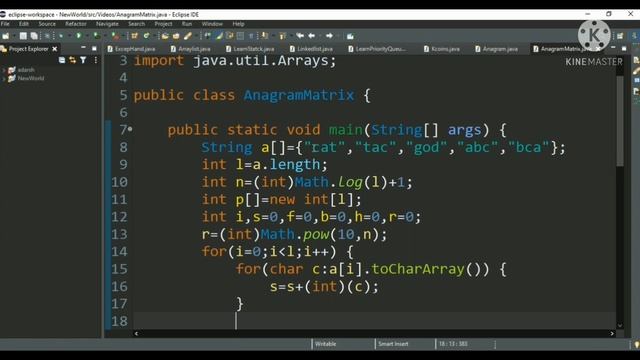Toggle Mark Occurrences highlighter icon
The height and width of the screenshot is (360, 640).
220,36
